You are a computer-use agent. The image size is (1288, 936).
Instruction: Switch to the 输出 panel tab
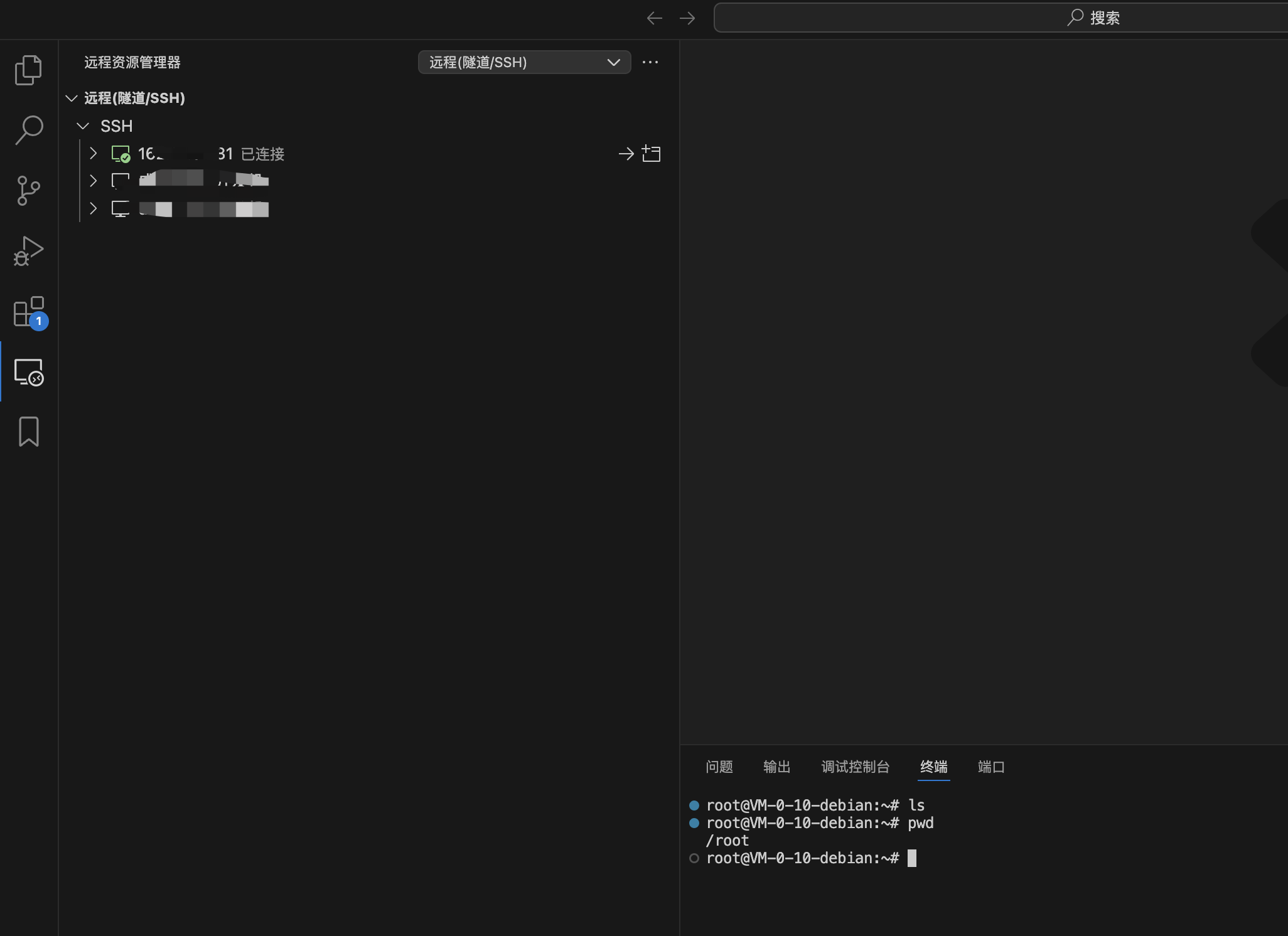click(776, 767)
